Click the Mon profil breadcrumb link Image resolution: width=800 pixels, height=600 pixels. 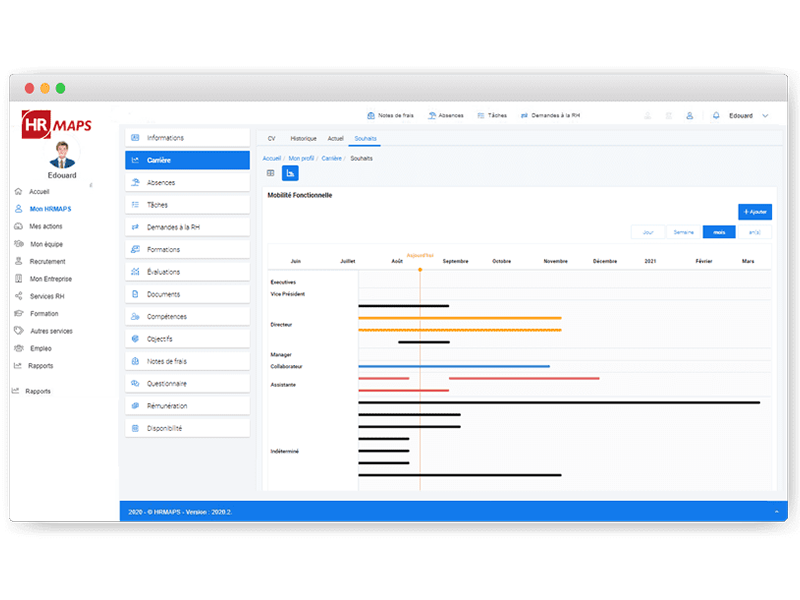(x=301, y=158)
